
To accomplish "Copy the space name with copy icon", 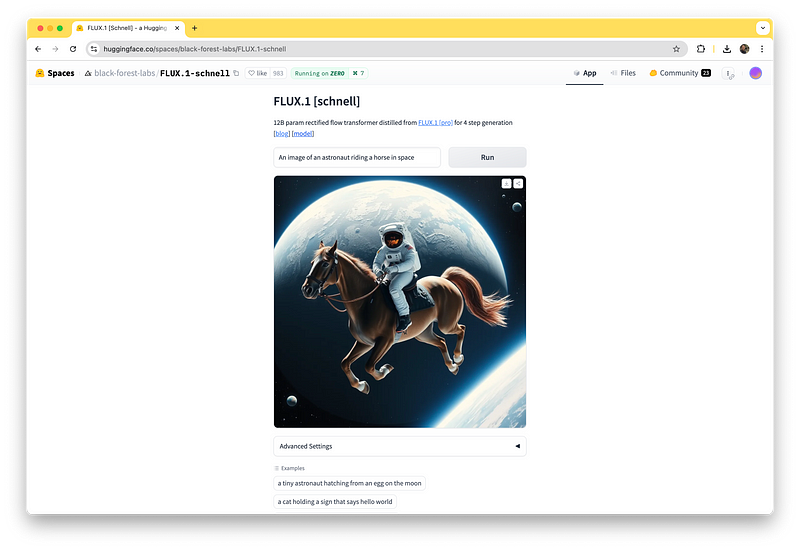I will tap(236, 73).
